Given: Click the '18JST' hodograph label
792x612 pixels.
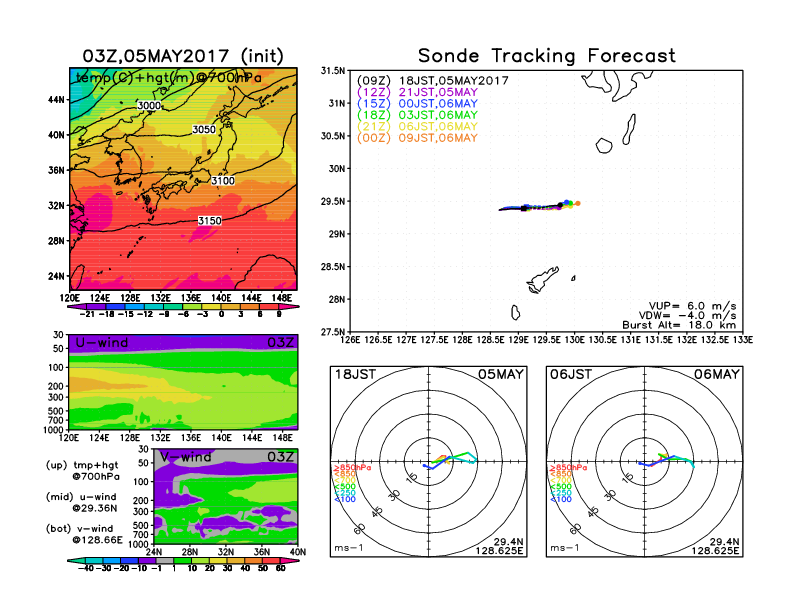Looking at the screenshot, I should point(355,374).
